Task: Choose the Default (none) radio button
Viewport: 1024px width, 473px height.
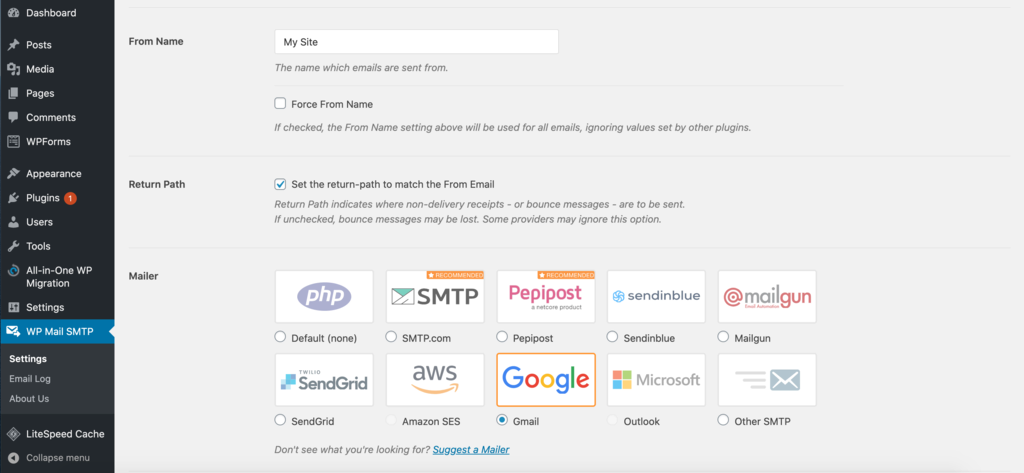Action: [280, 338]
